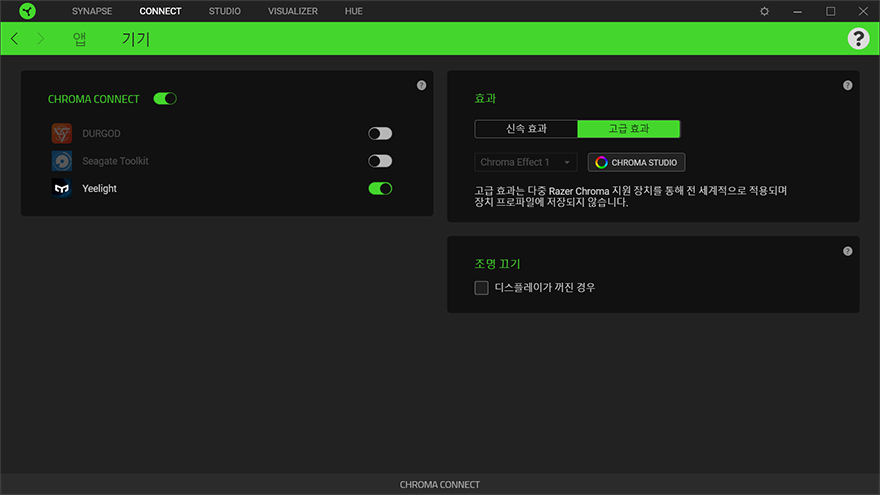
Task: Click the bottom CHROMA CONNECT status text
Action: click(x=440, y=484)
